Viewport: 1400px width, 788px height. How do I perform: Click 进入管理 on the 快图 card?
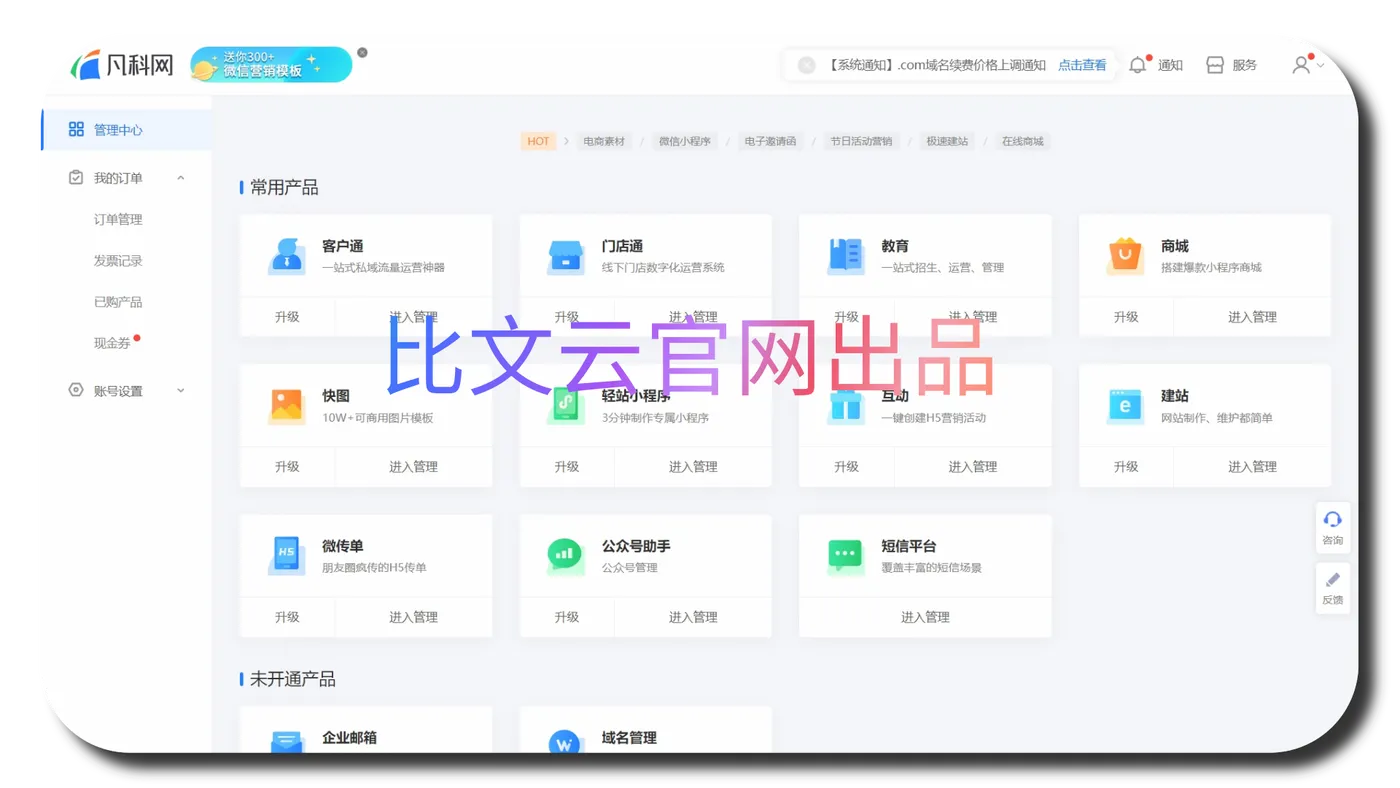413,466
